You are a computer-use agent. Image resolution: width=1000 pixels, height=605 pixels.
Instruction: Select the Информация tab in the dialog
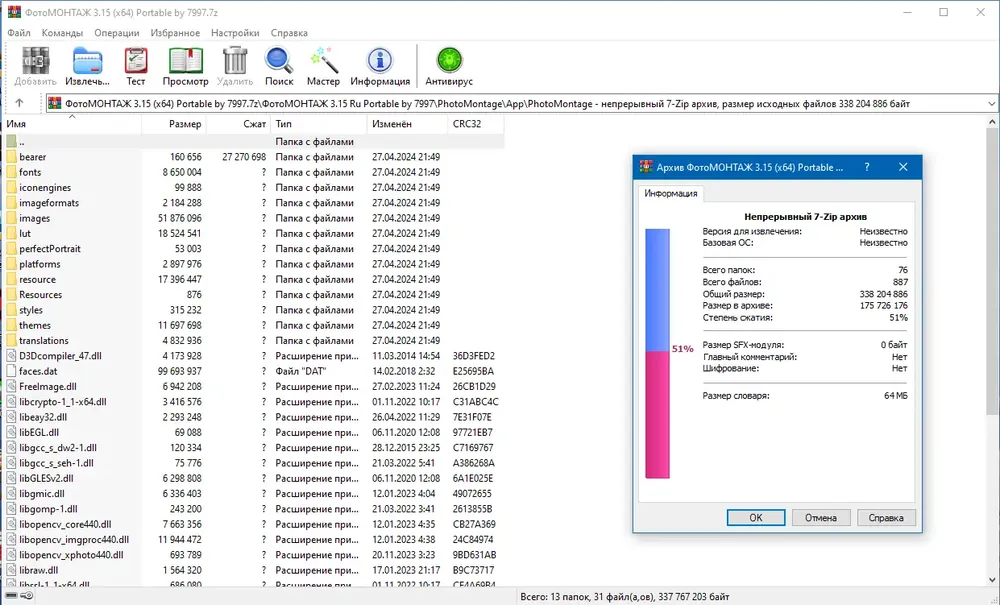pyautogui.click(x=670, y=193)
